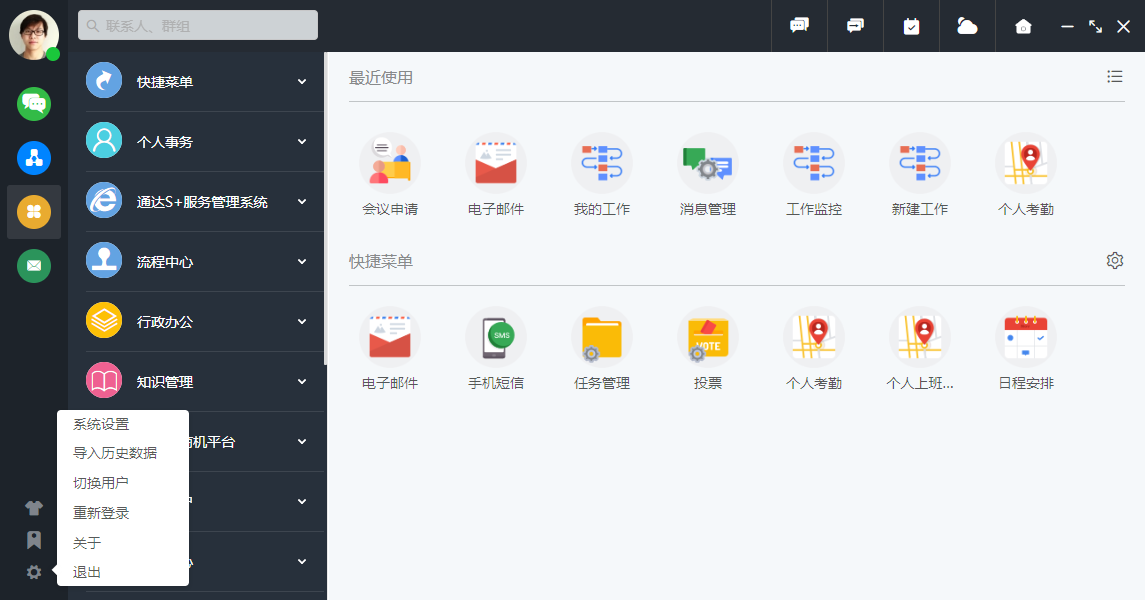Switch to the chat messages sidebar tab
This screenshot has height=600, width=1145.
34,104
